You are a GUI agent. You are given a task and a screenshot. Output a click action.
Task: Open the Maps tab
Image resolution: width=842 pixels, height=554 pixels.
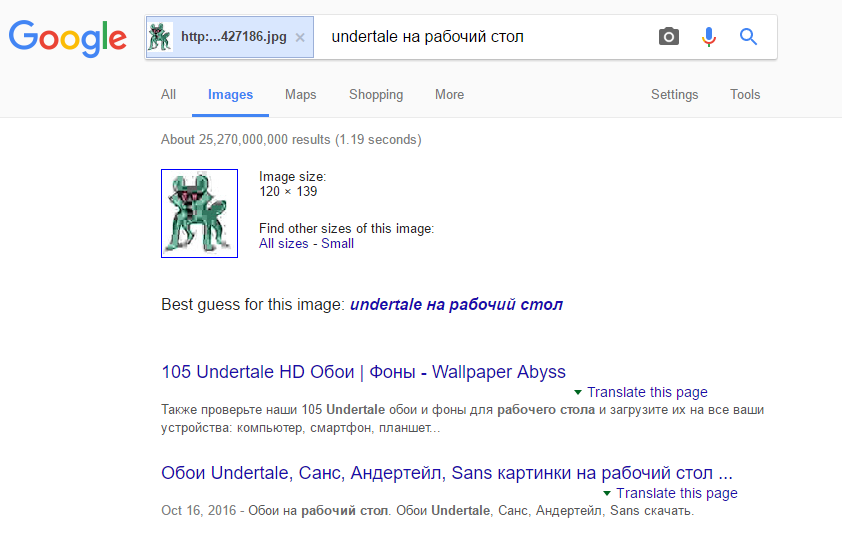[300, 95]
